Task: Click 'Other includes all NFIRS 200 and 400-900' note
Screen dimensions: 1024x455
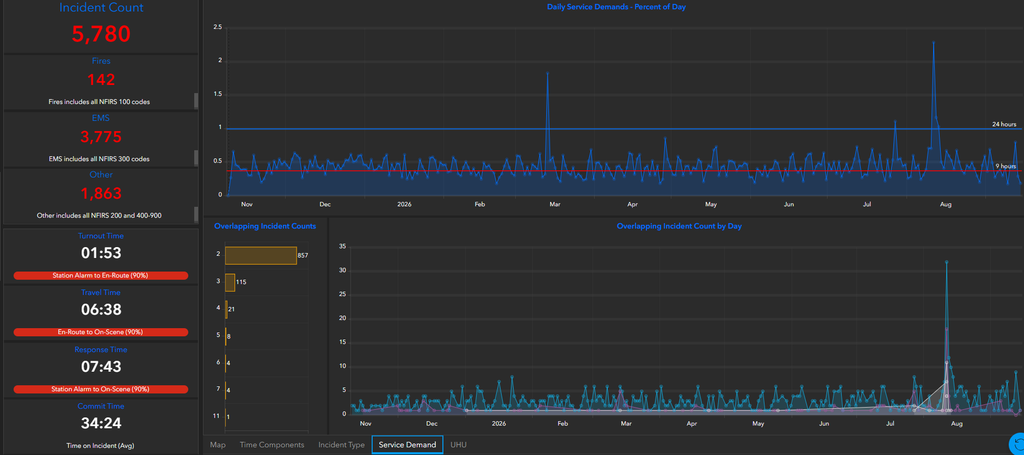Action: tap(101, 215)
